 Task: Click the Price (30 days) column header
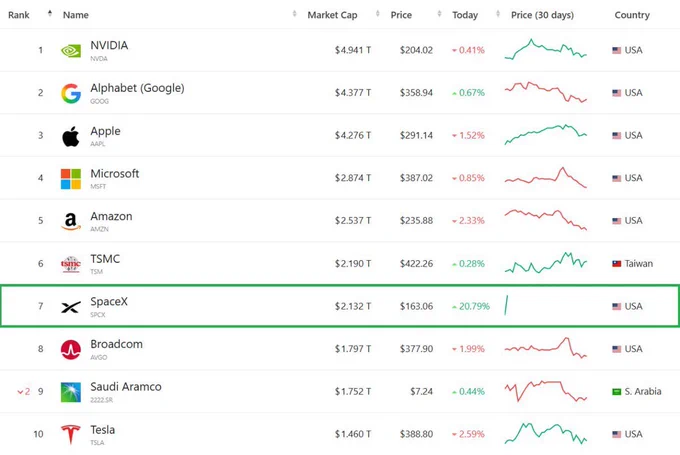[x=542, y=15]
